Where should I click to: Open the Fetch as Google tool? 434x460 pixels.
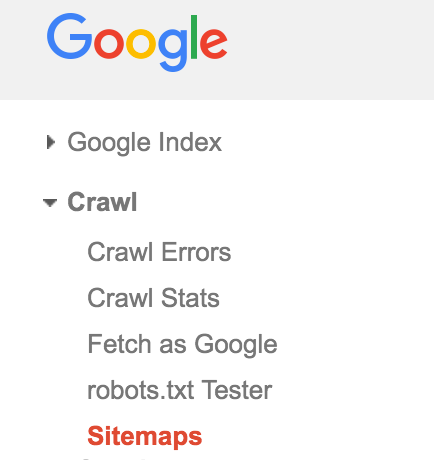[182, 345]
